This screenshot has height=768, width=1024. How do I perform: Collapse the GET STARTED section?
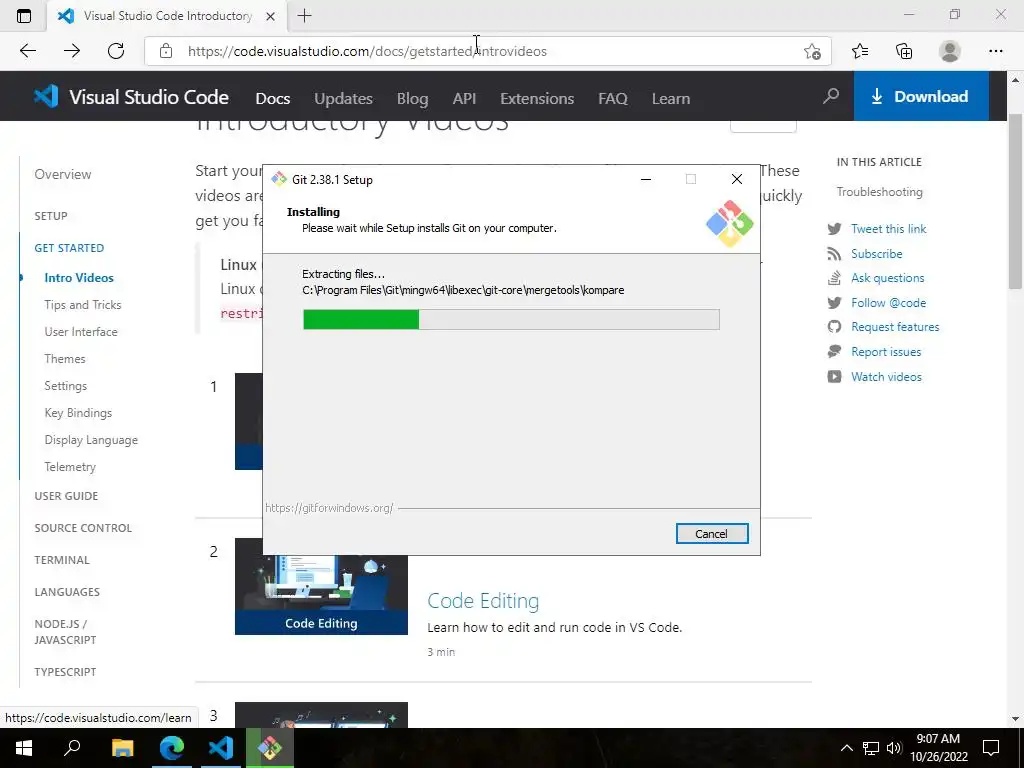69,248
